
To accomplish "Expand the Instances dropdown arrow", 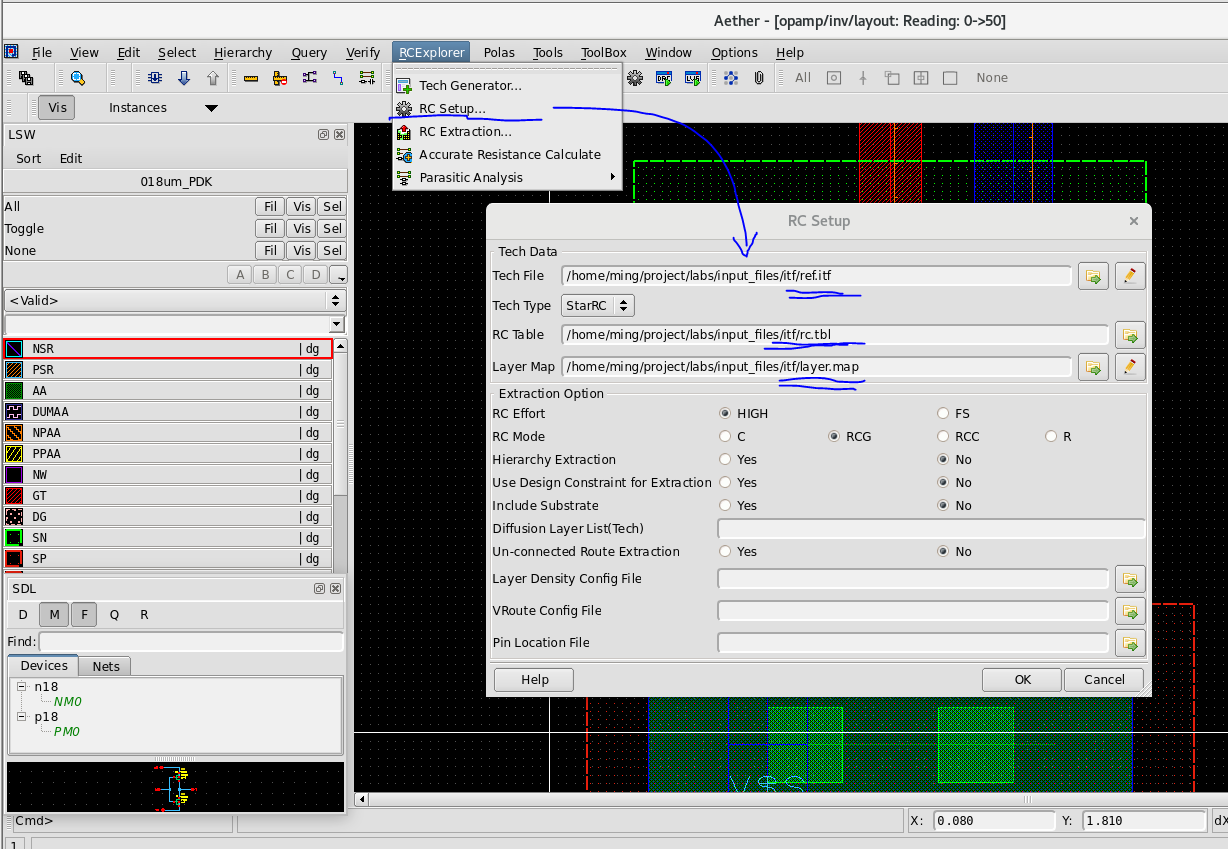I will coord(211,108).
